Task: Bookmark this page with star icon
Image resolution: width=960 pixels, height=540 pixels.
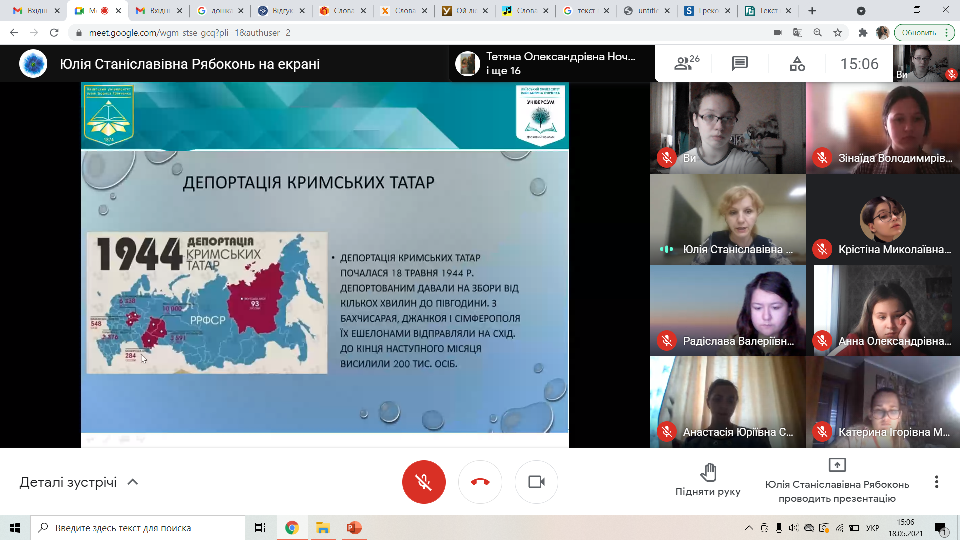Action: pyautogui.click(x=838, y=32)
